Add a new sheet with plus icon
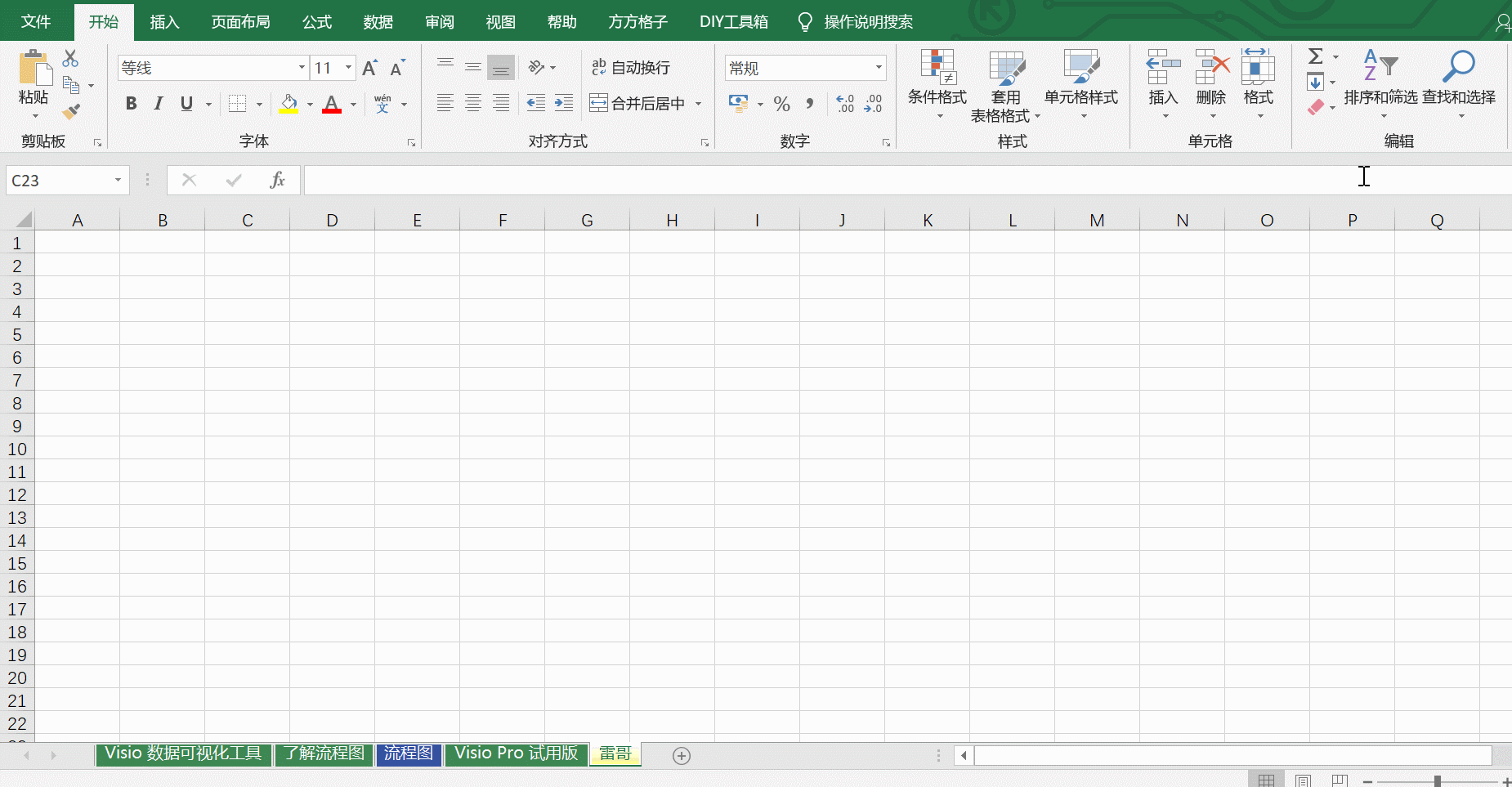Viewport: 1512px width, 787px height. (x=682, y=756)
